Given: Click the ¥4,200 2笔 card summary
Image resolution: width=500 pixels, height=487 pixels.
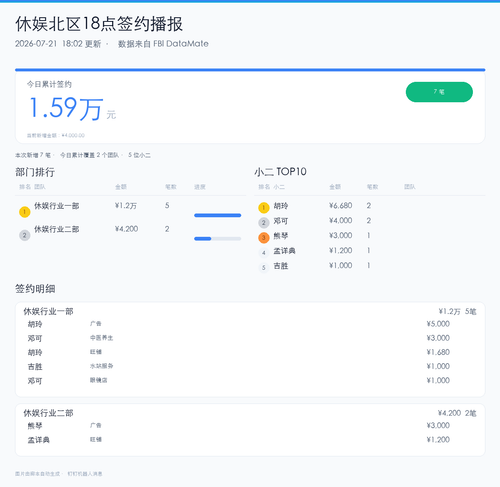Looking at the screenshot, I should (x=457, y=413).
